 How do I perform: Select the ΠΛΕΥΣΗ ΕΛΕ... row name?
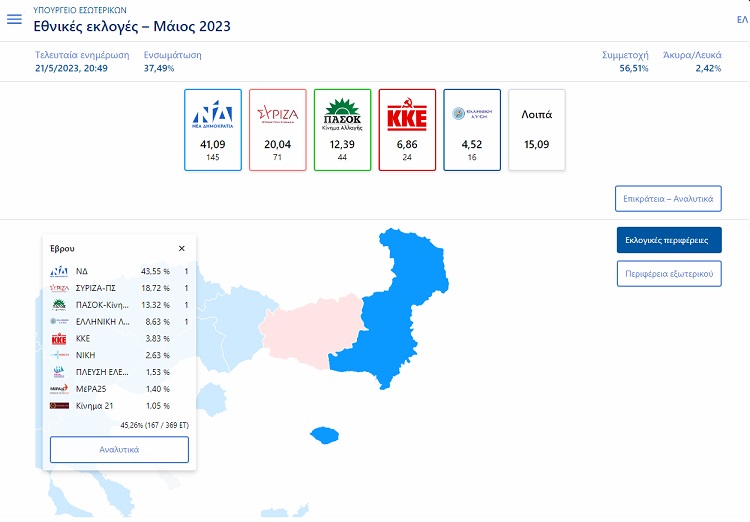pyautogui.click(x=102, y=372)
